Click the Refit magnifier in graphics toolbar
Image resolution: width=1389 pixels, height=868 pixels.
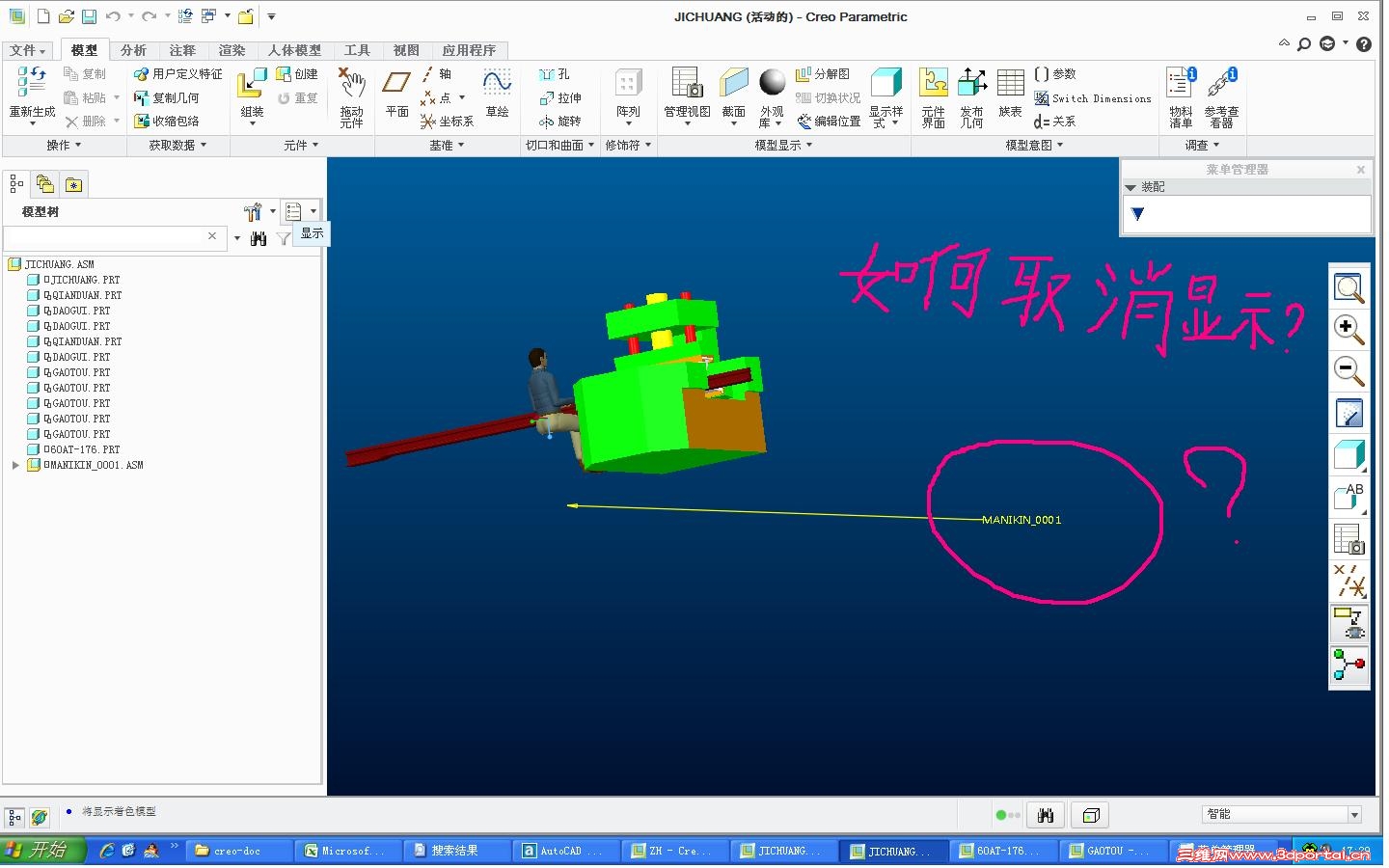(1348, 287)
